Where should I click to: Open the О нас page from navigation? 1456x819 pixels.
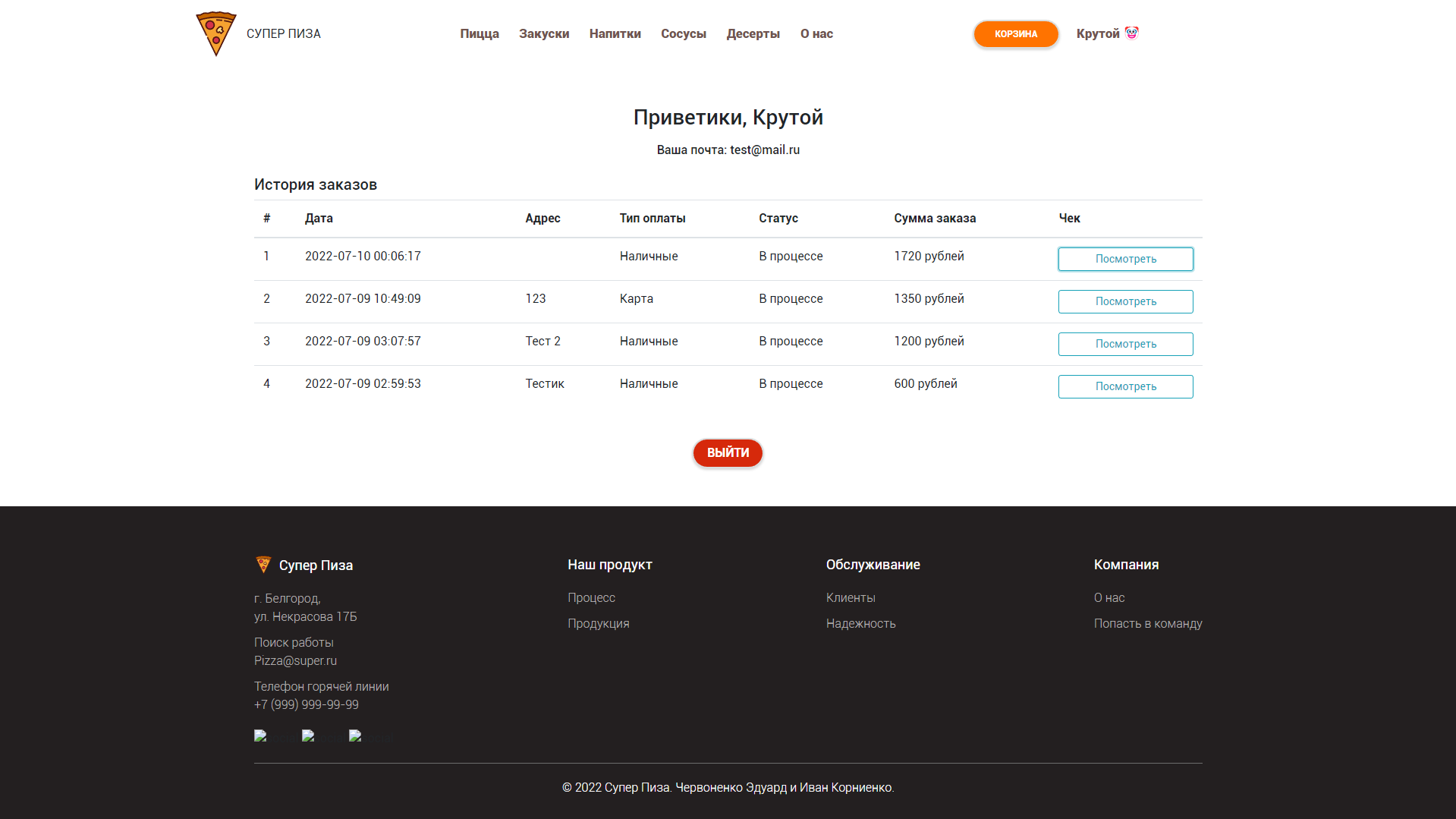coord(816,33)
